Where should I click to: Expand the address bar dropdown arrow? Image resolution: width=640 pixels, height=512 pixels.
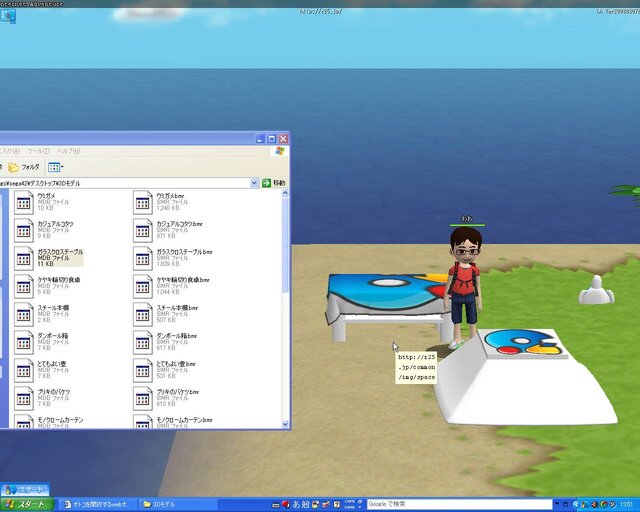[x=255, y=184]
